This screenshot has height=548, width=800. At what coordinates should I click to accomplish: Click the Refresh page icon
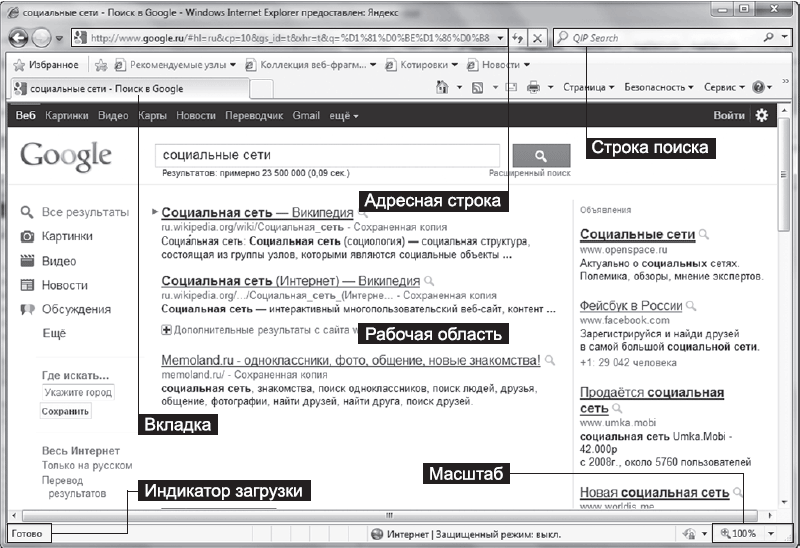pos(518,38)
